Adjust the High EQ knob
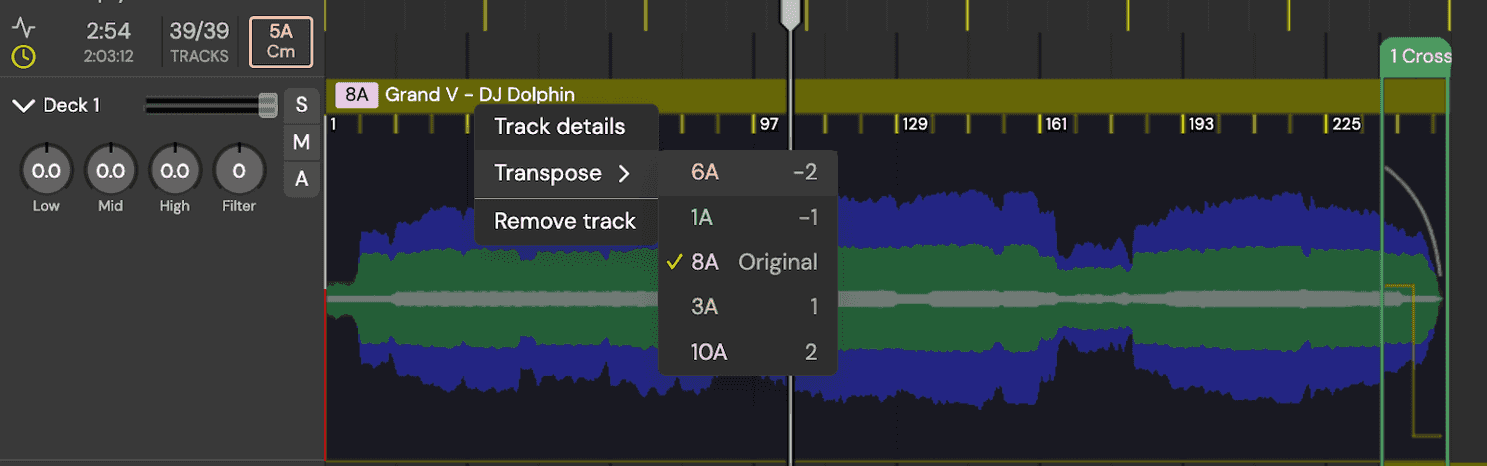1487x466 pixels. [174, 172]
